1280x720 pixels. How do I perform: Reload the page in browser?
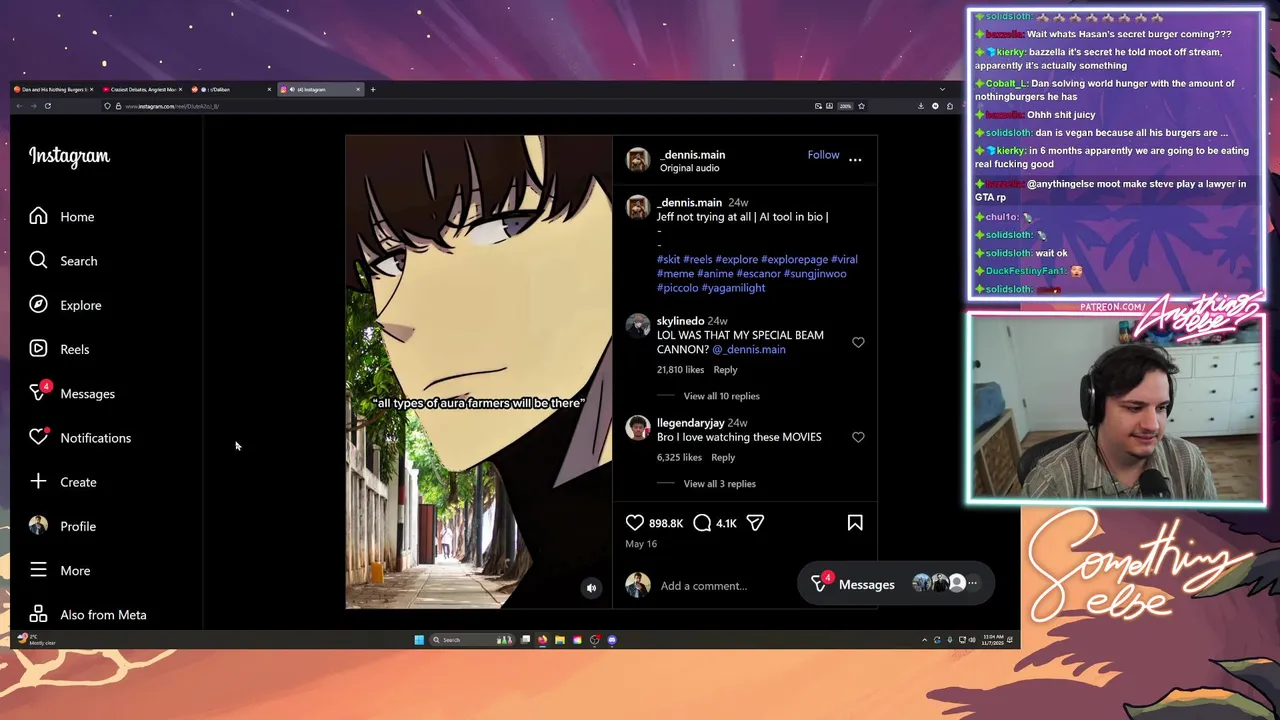point(47,106)
